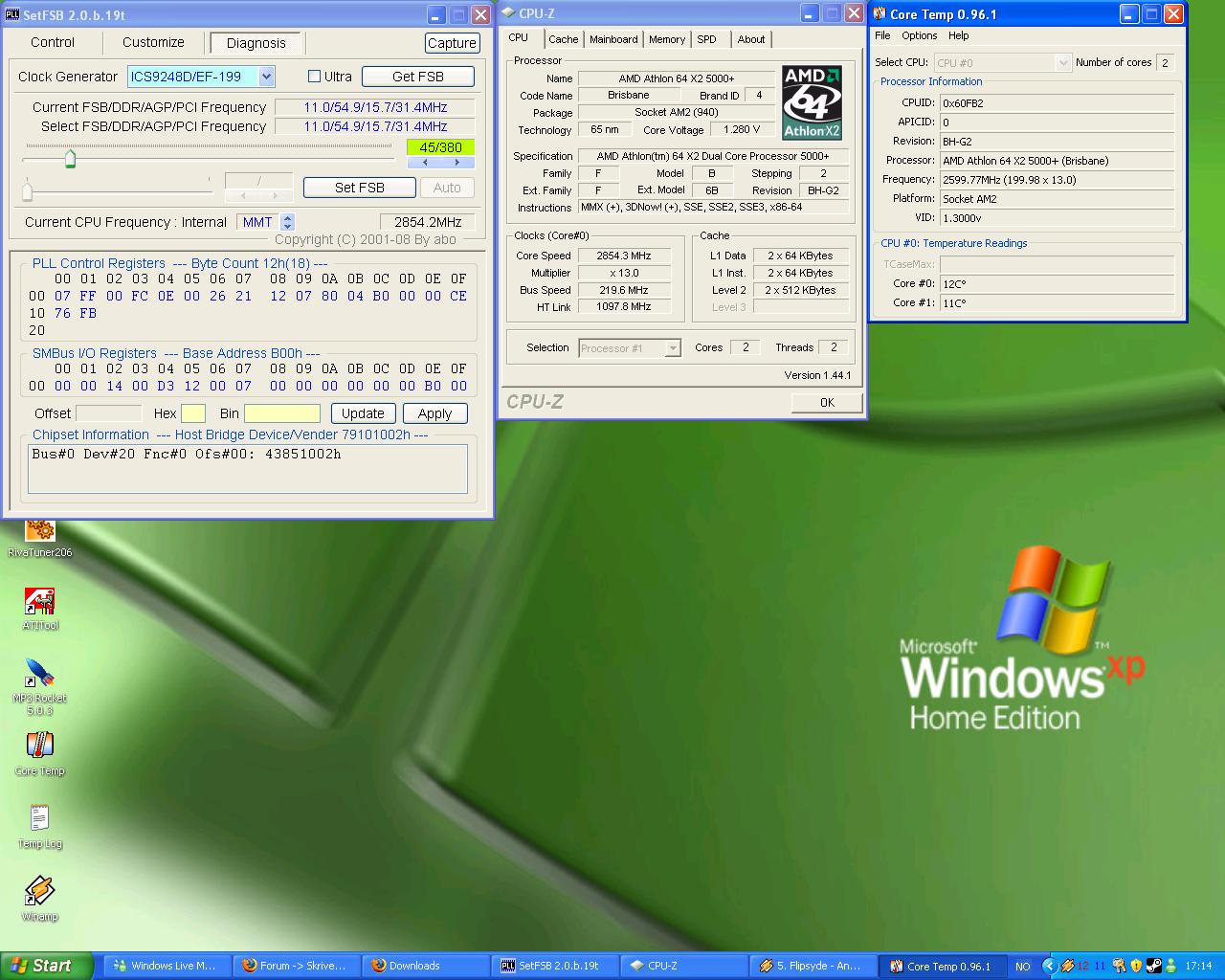Viewport: 1225px width, 980px height.
Task: Click the Number of cores field showing 2
Action: 1165,62
